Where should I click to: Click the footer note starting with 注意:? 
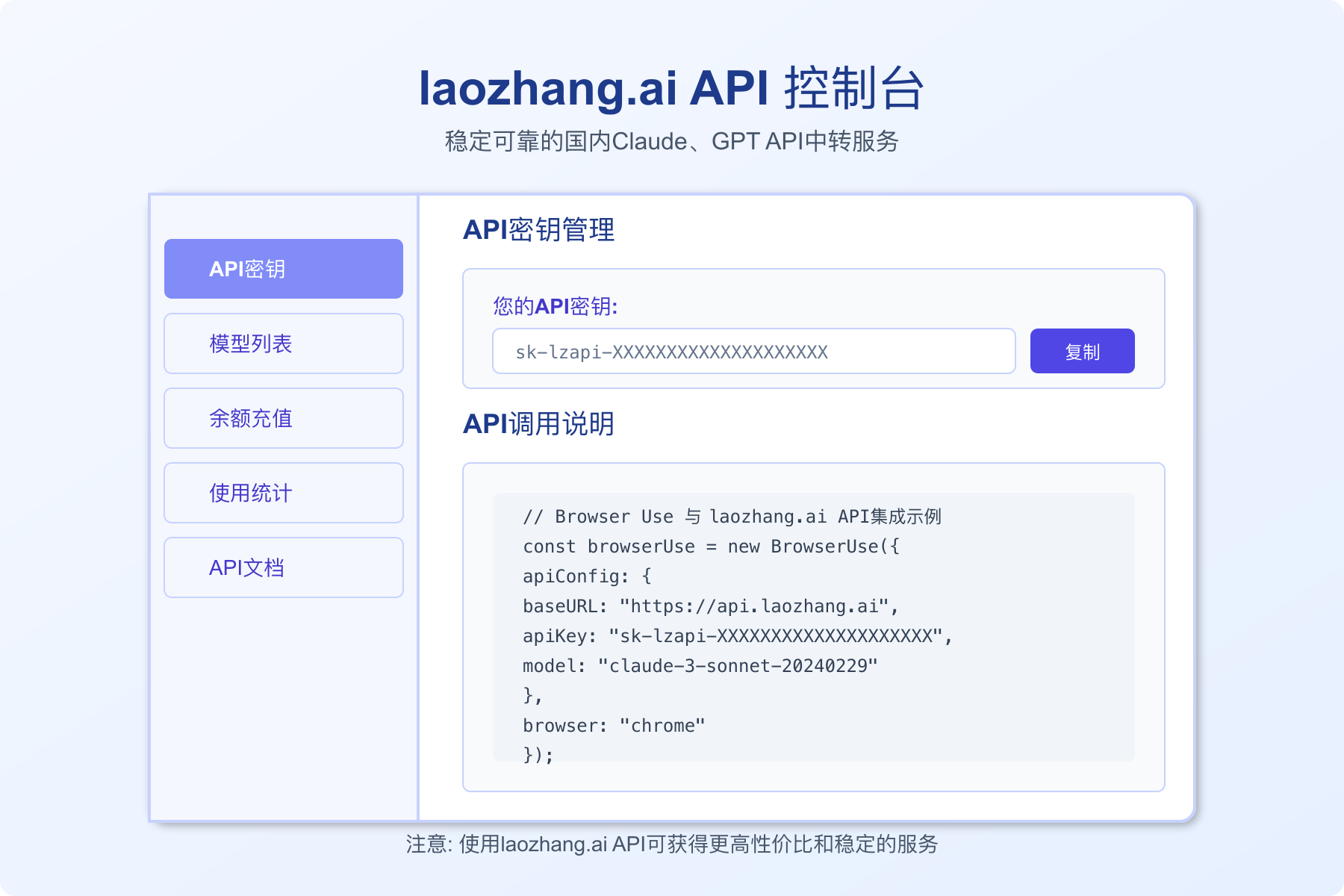672,844
